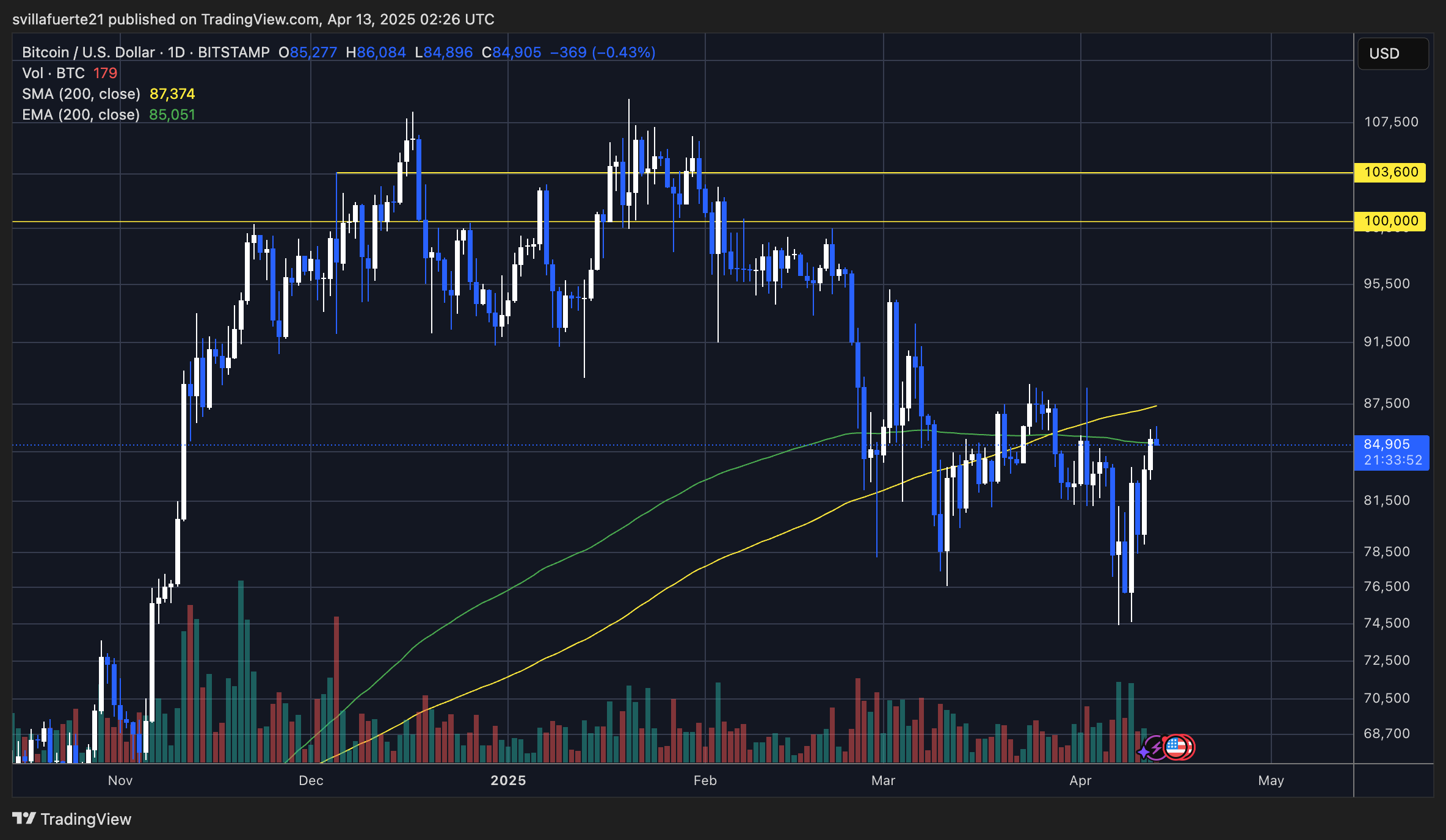1446x840 pixels.
Task: Click the US flag economic event icon
Action: 1175,747
